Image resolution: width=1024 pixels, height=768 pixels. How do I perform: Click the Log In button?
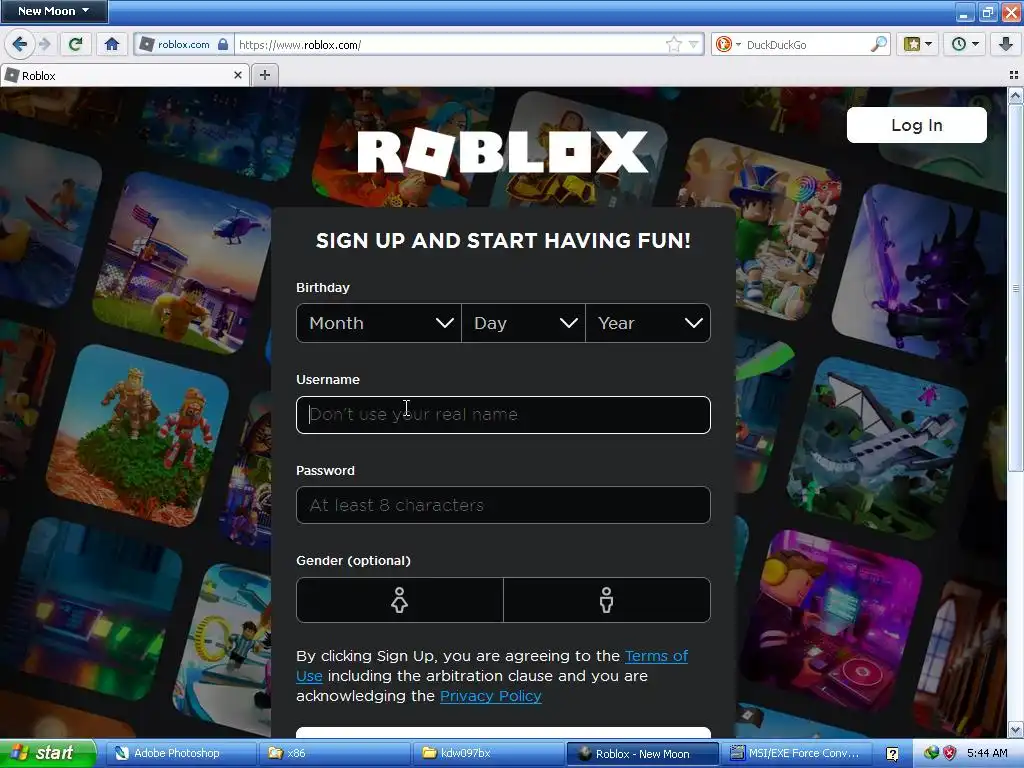916,125
